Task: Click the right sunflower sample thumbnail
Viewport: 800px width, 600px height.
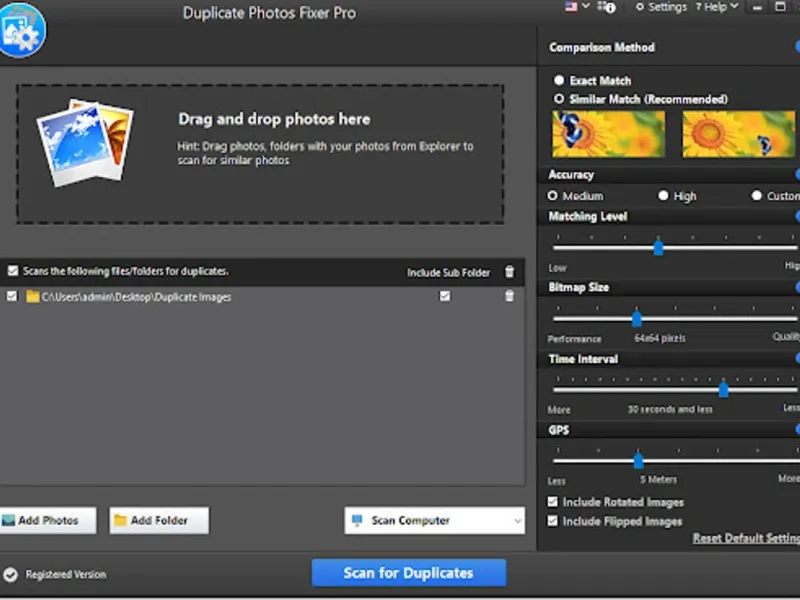Action: [739, 134]
